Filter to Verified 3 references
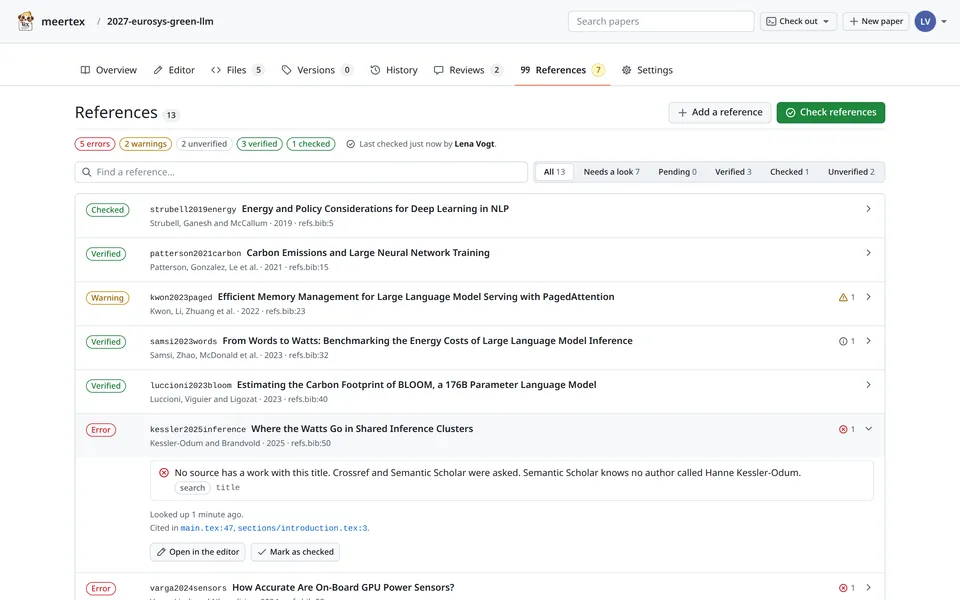The width and height of the screenshot is (960, 600). 733,173
